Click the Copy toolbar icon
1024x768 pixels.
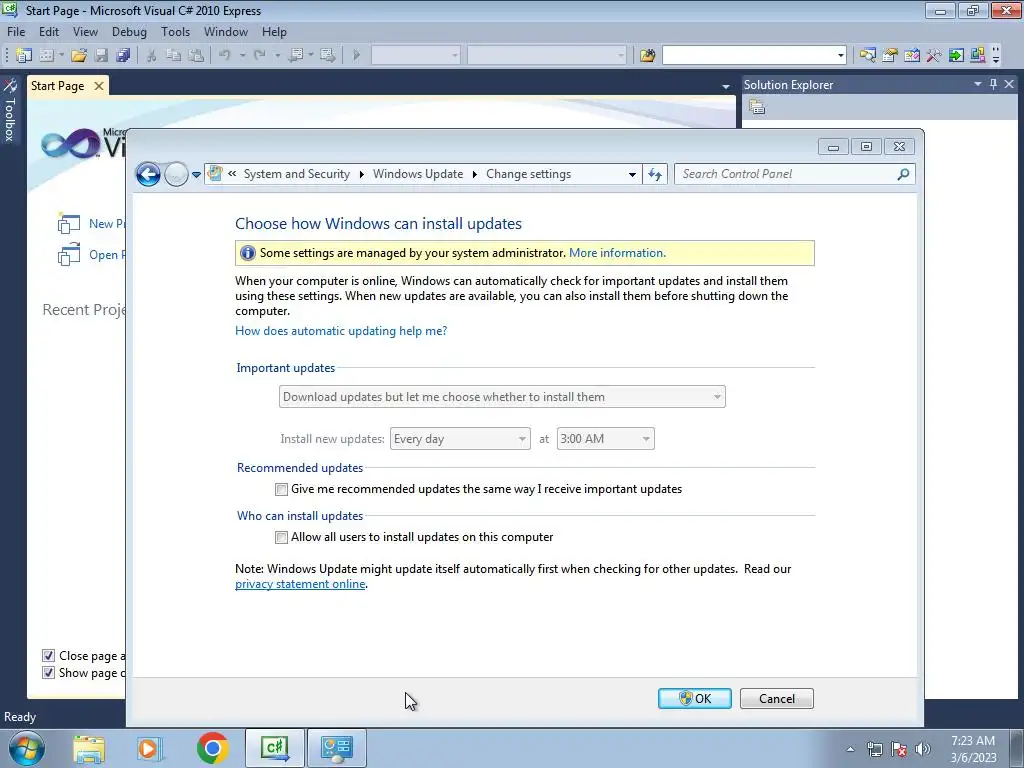click(x=173, y=56)
